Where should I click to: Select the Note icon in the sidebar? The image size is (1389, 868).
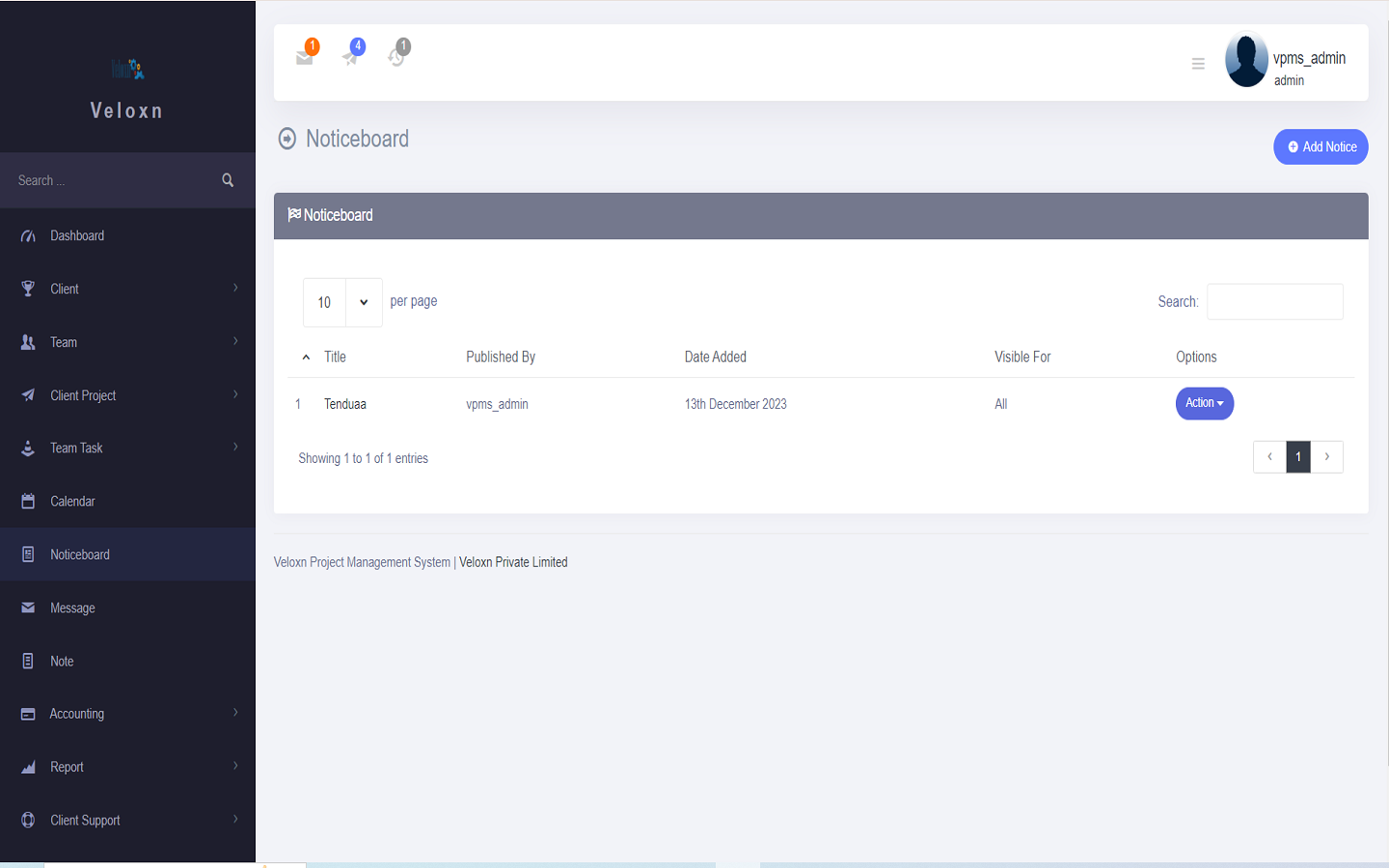[26, 660]
